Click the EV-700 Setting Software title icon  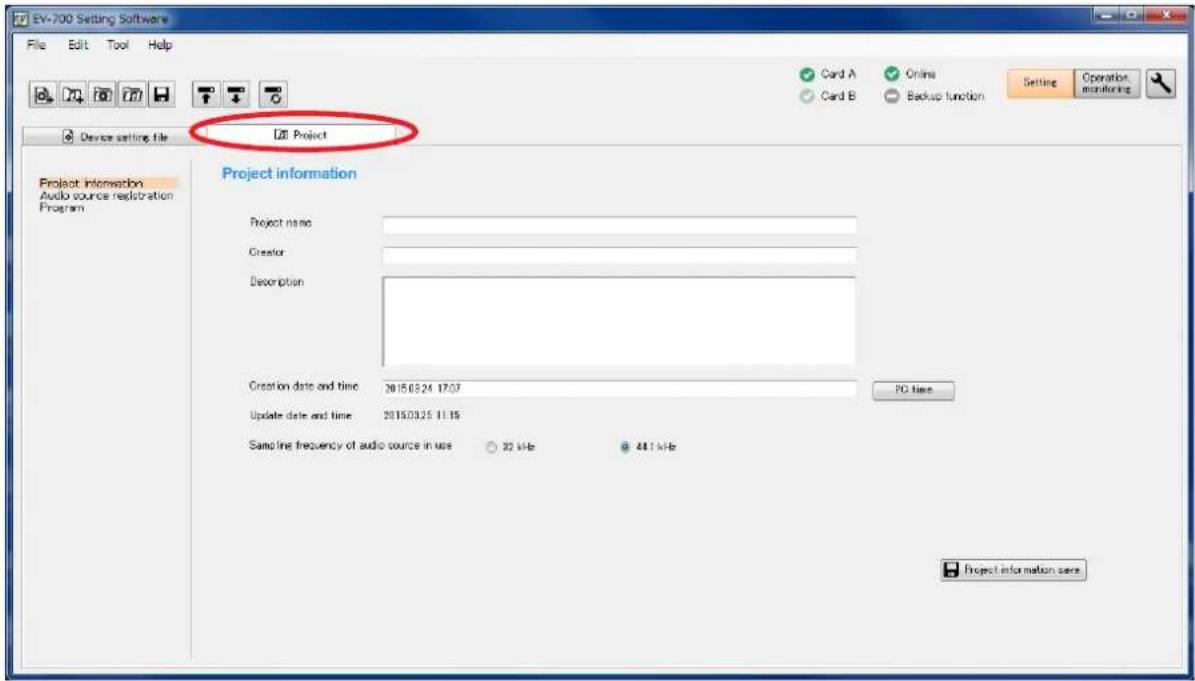point(21,18)
